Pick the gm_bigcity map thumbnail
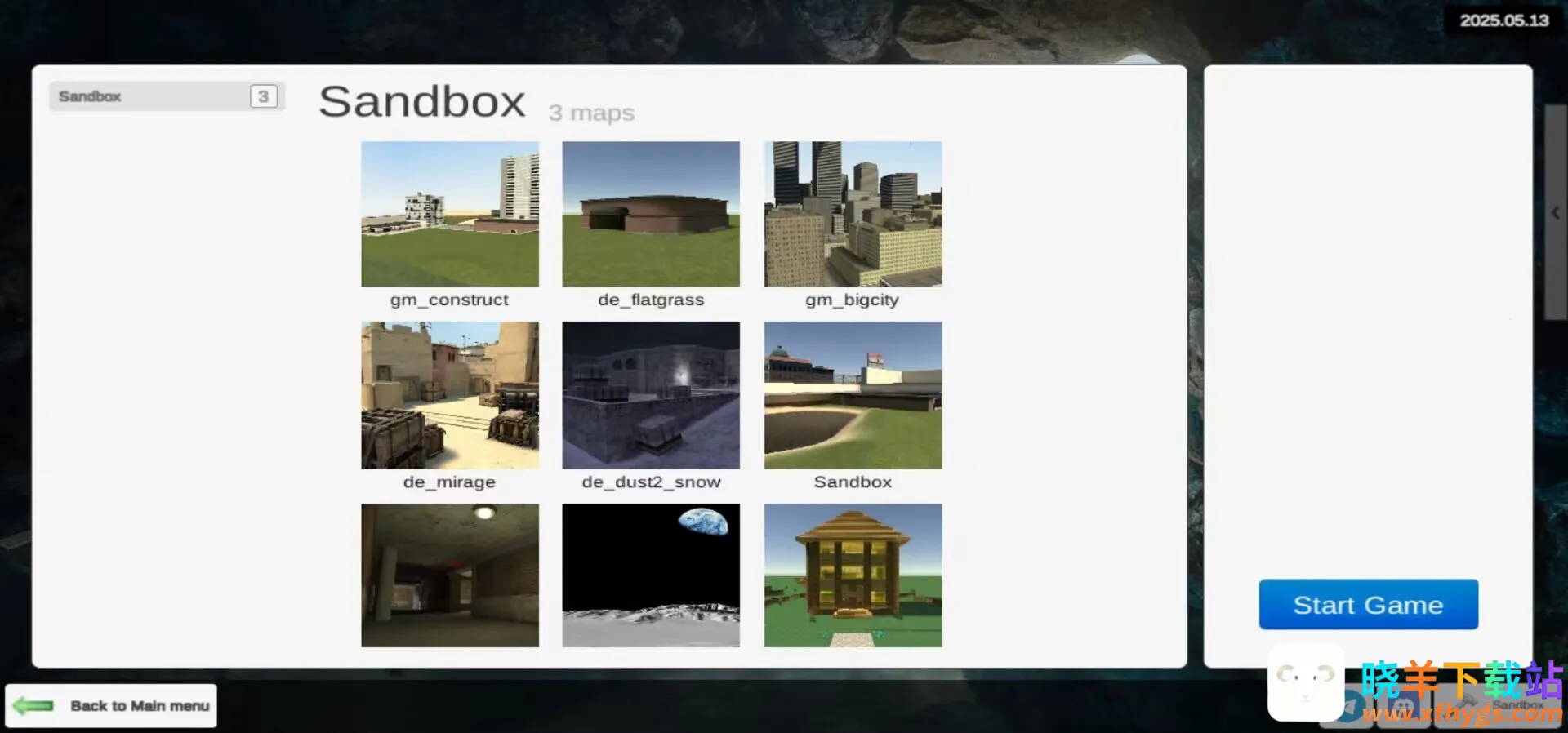The image size is (1568, 733). pos(853,214)
